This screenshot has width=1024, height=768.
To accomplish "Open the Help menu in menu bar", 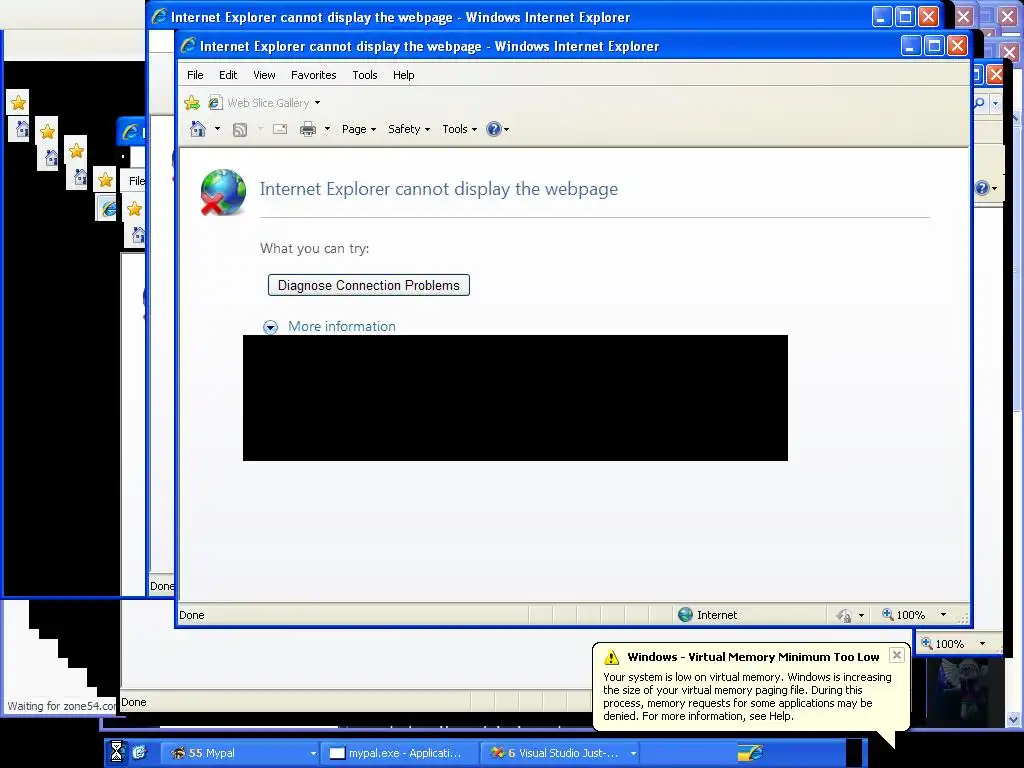I will 404,75.
